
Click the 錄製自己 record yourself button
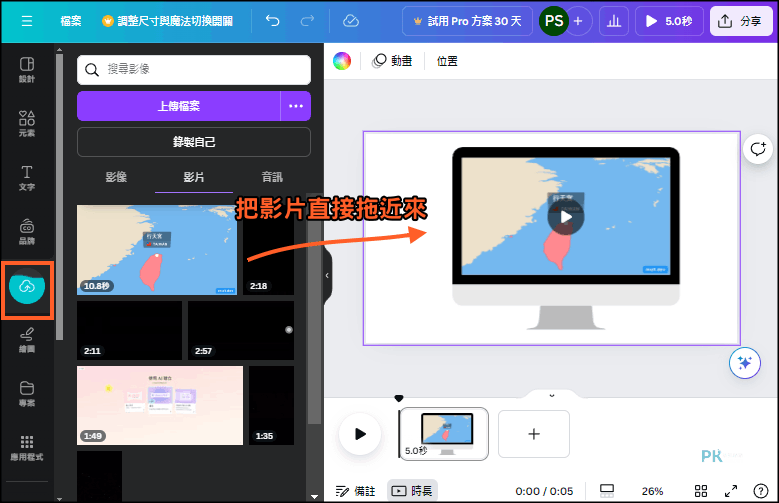(x=194, y=142)
